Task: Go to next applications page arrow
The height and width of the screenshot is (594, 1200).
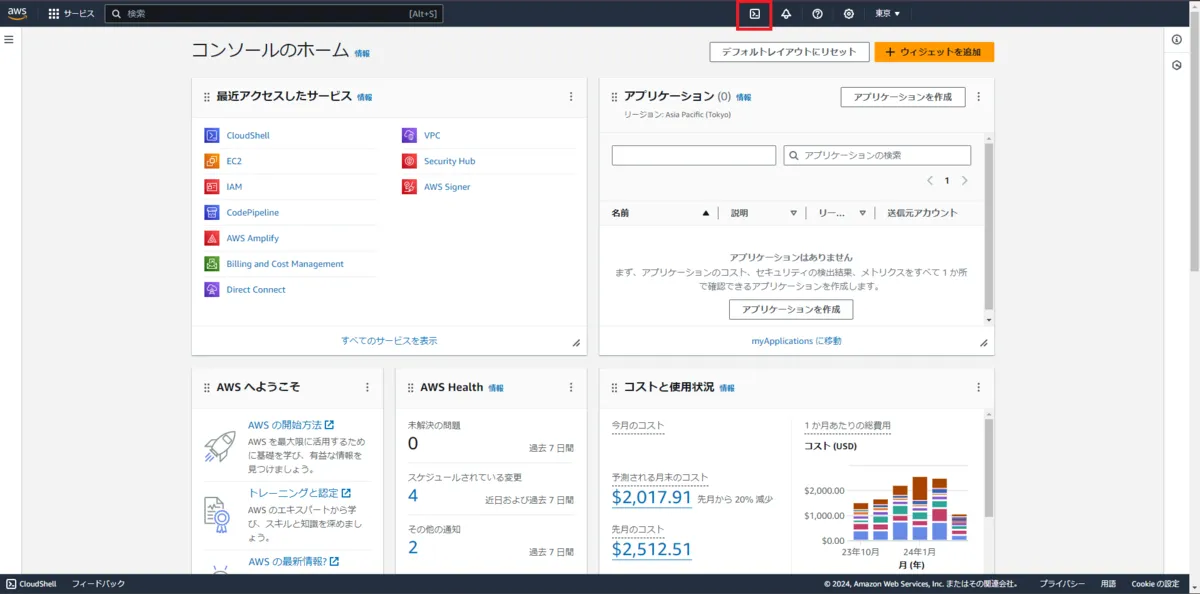Action: tap(965, 181)
